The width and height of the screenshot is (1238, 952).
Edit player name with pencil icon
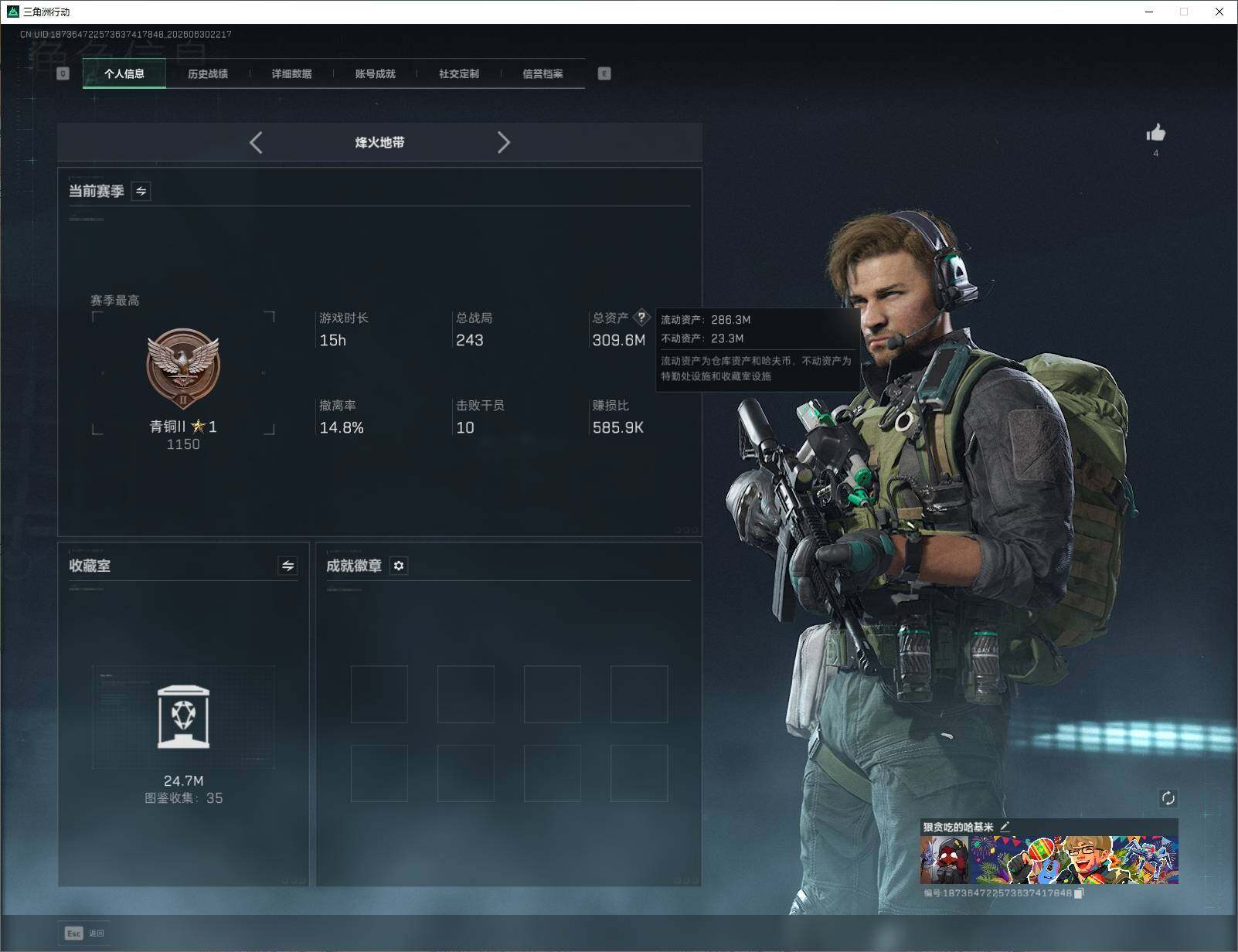pos(1005,827)
